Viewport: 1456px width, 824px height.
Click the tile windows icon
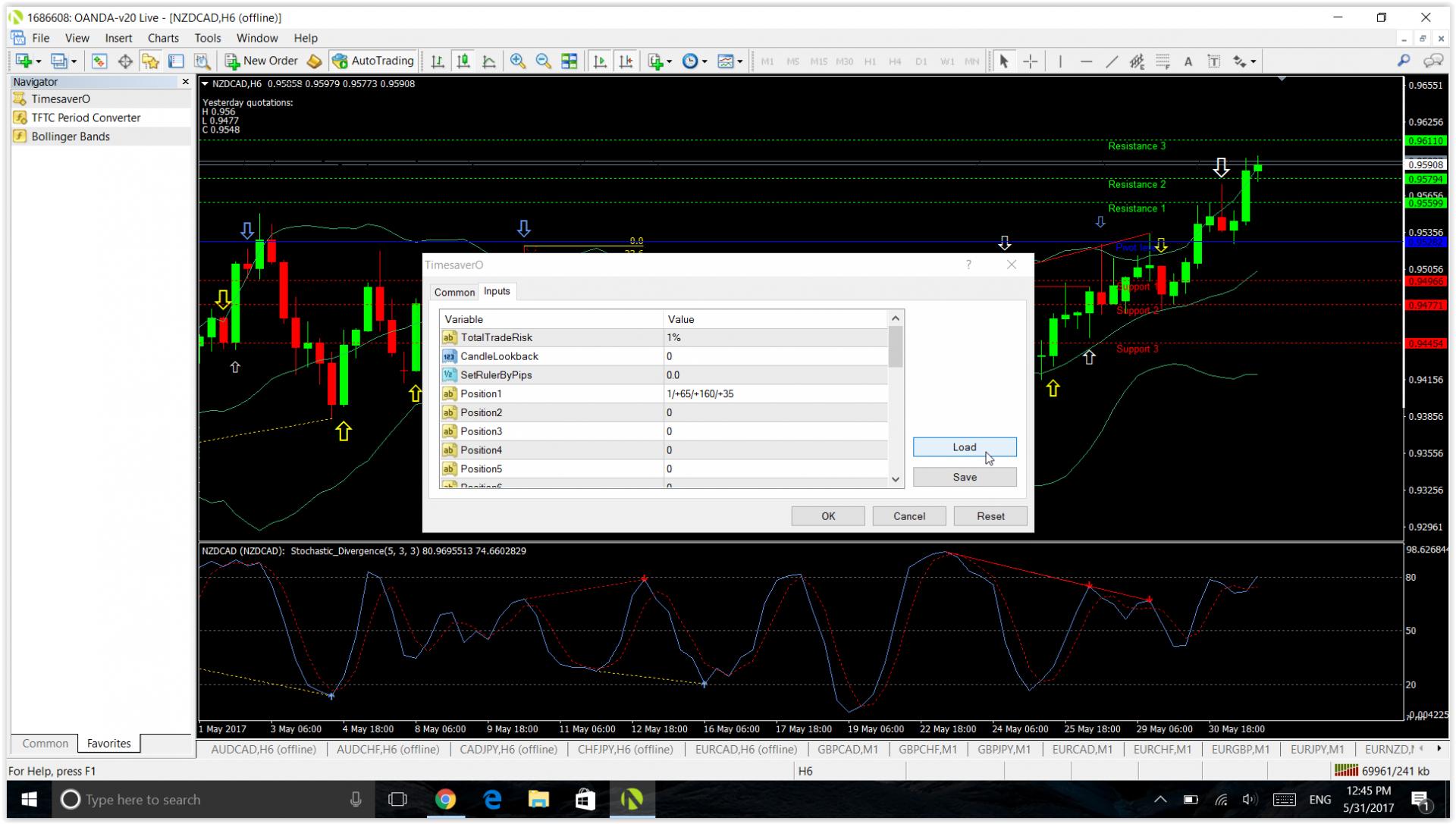tap(569, 61)
